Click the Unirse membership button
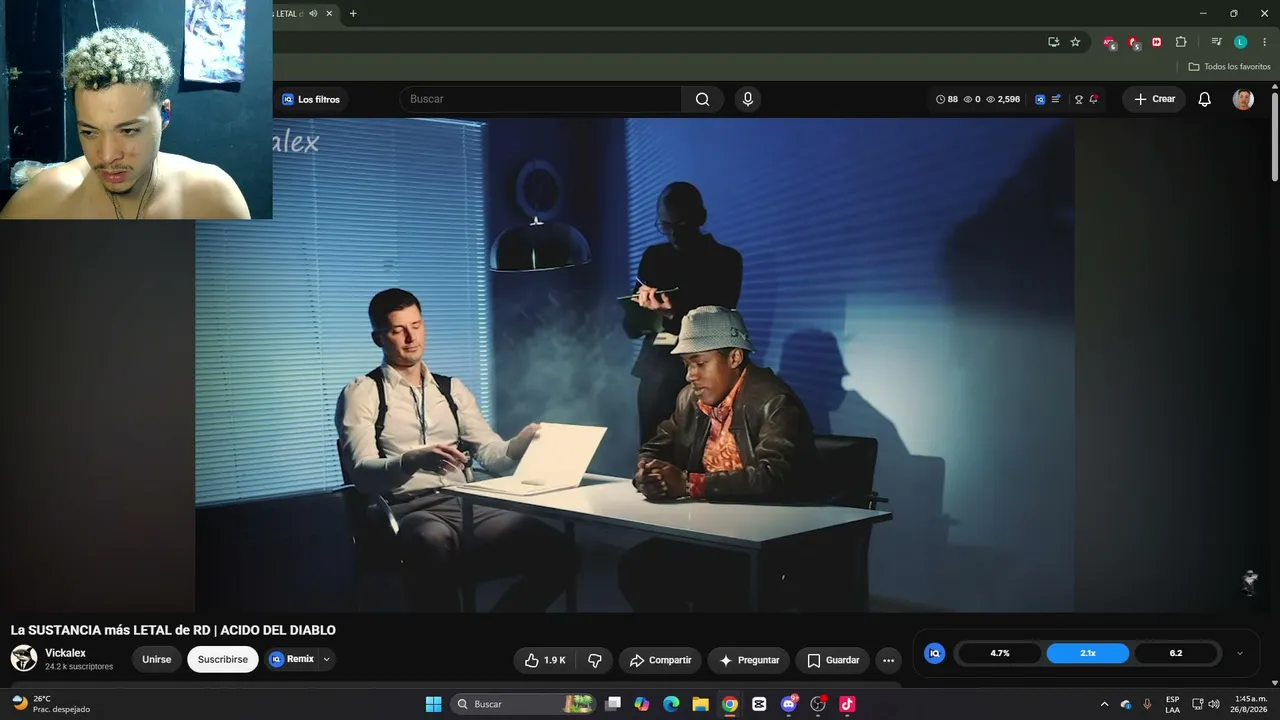Screen dimensions: 1280x720 (x=157, y=659)
